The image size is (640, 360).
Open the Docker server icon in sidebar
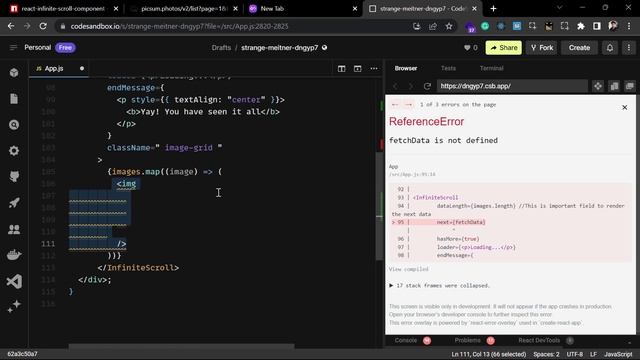(x=14, y=255)
